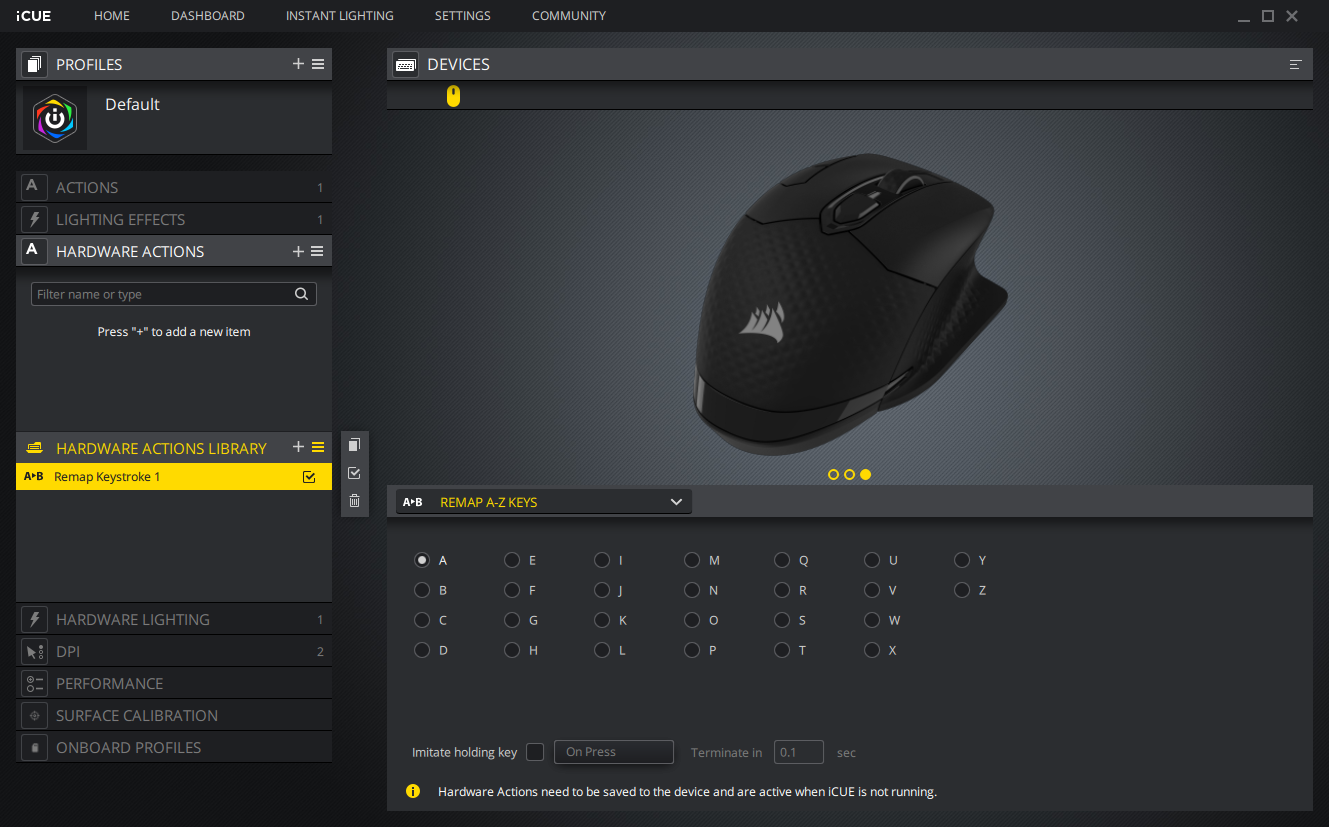Click the trash delete icon beside library
This screenshot has height=827, width=1329.
(x=354, y=501)
